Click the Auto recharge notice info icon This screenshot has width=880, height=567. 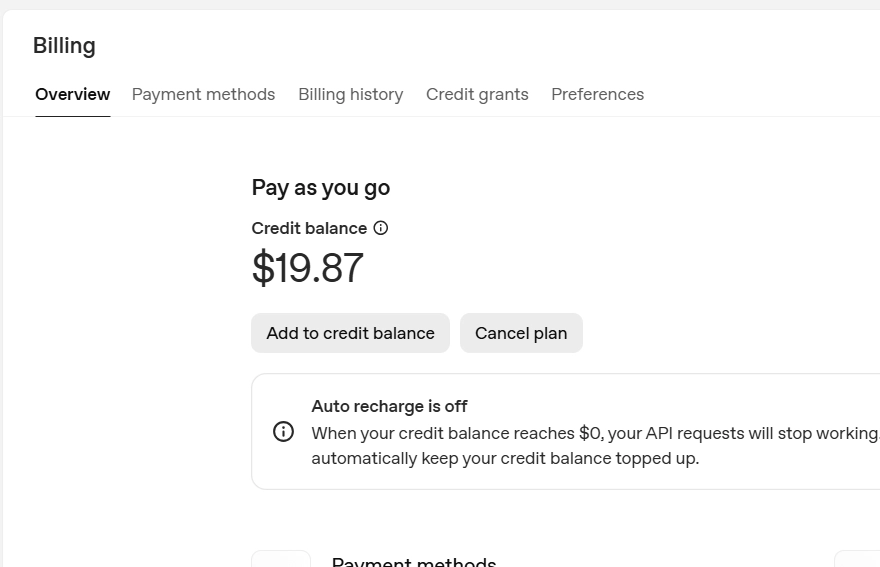[283, 431]
